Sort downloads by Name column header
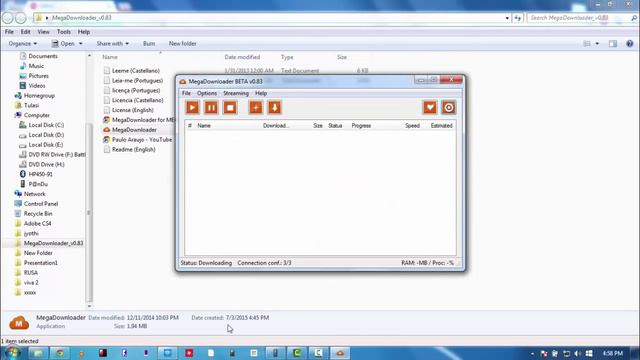Viewport: 640px width, 360px height. [204, 126]
